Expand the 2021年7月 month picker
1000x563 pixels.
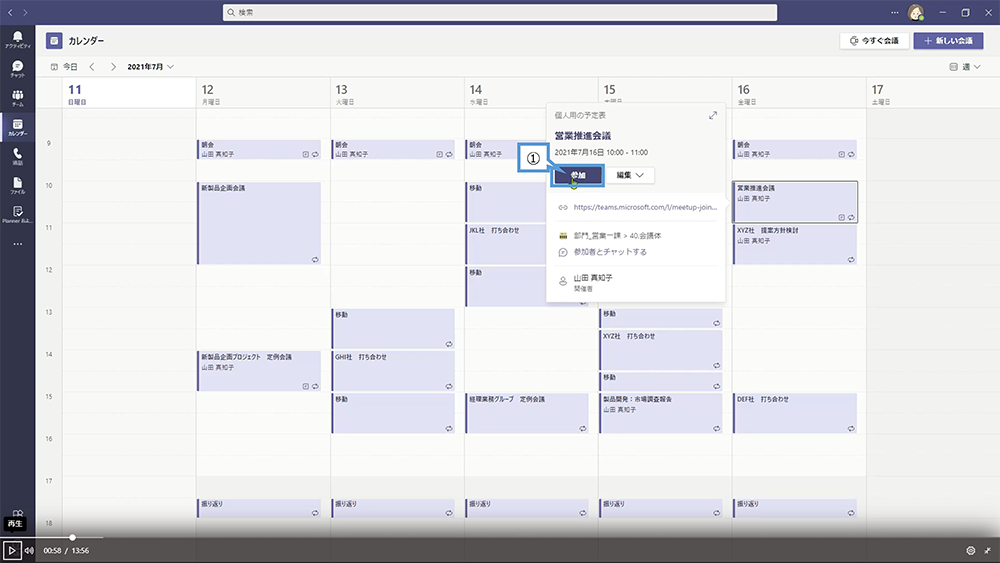click(x=150, y=67)
